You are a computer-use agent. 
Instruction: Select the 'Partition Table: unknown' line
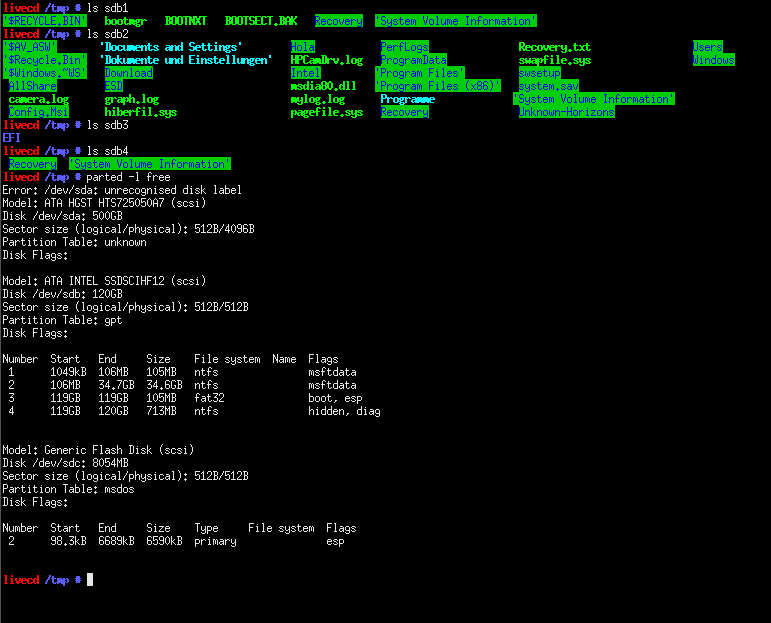click(x=74, y=242)
